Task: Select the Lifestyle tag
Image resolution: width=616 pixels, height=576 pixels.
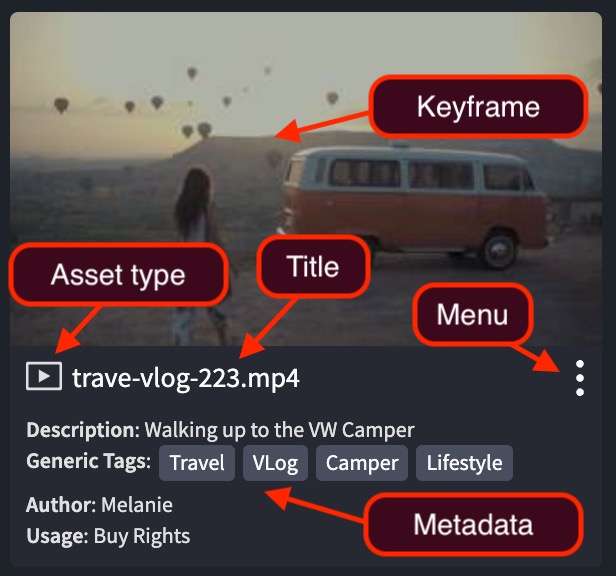Action: pyautogui.click(x=464, y=463)
